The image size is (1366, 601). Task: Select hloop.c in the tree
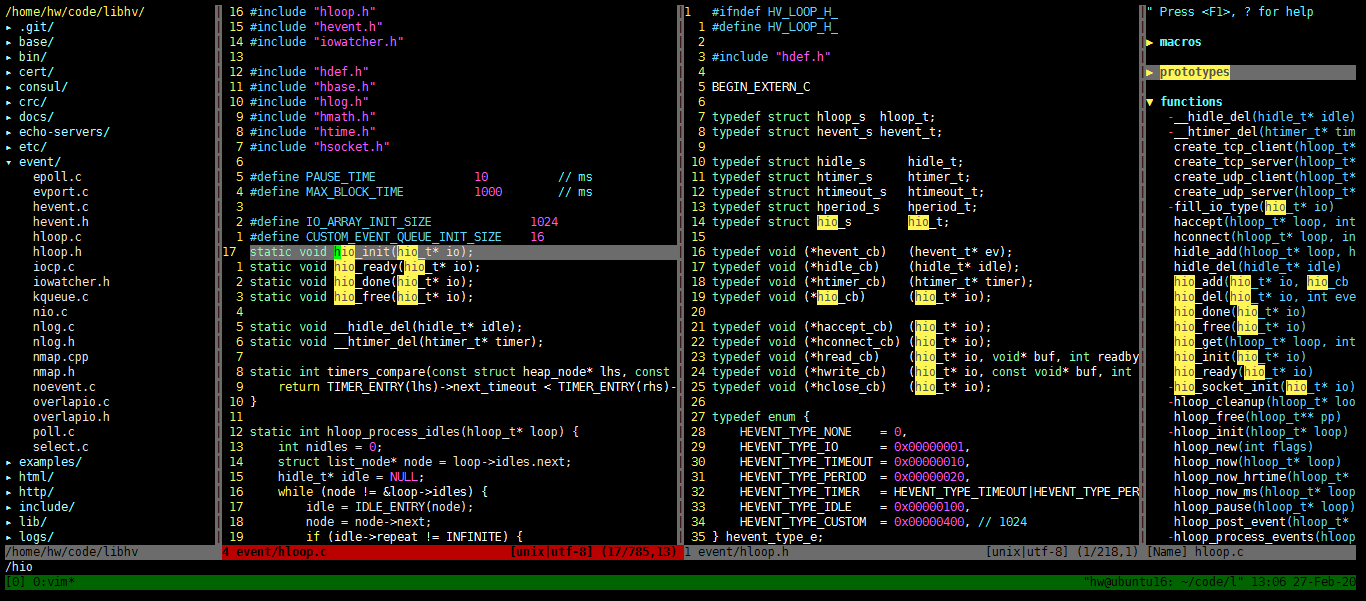(57, 237)
